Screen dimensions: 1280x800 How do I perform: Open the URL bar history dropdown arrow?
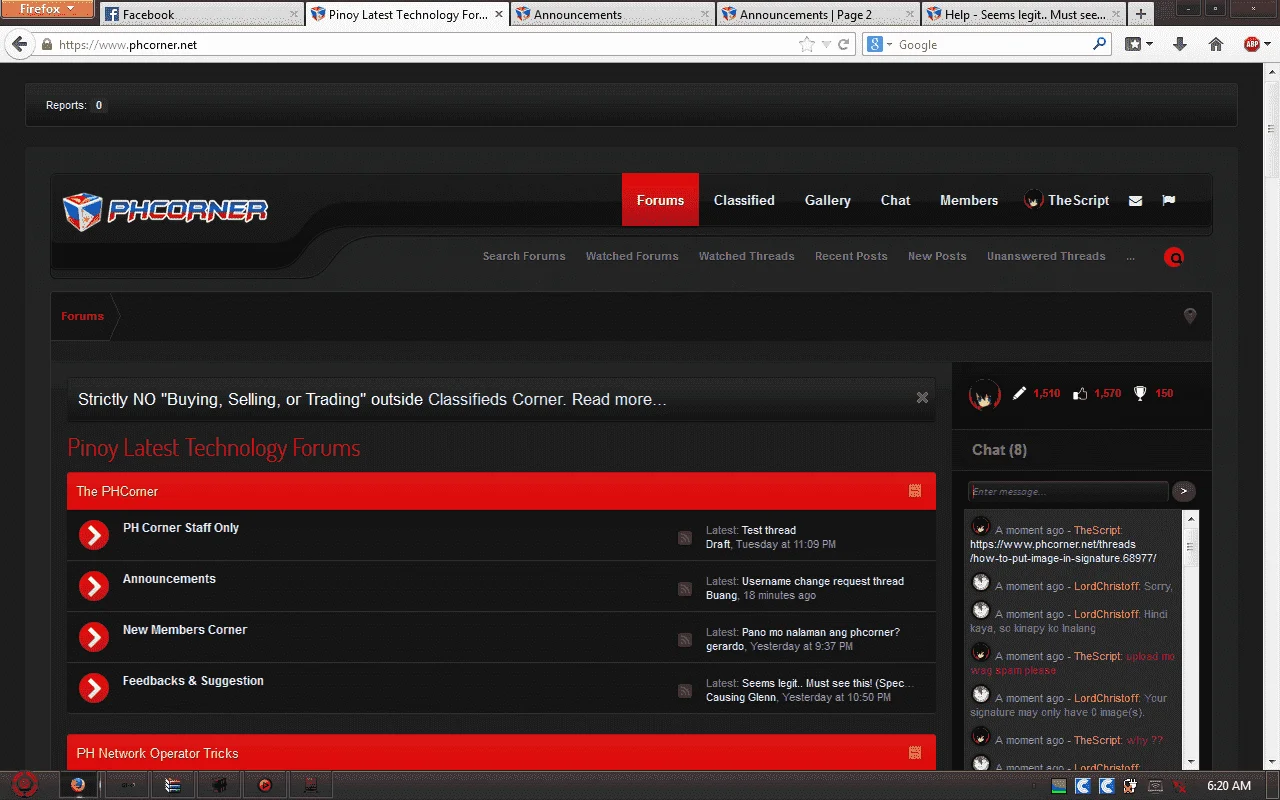[826, 45]
